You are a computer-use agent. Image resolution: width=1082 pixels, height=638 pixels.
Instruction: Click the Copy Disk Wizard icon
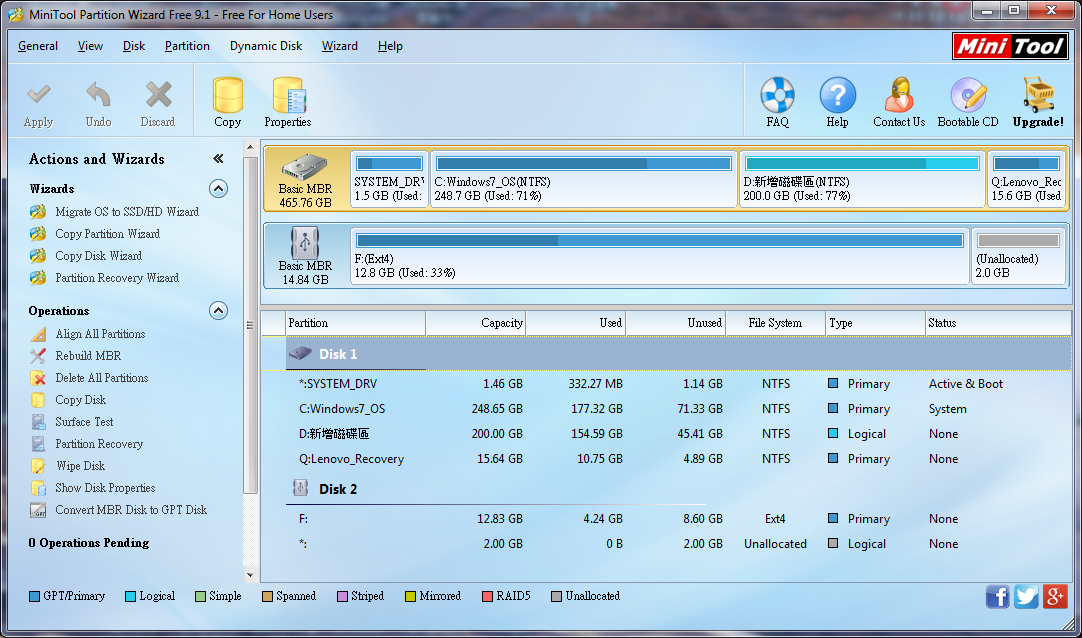click(x=38, y=256)
